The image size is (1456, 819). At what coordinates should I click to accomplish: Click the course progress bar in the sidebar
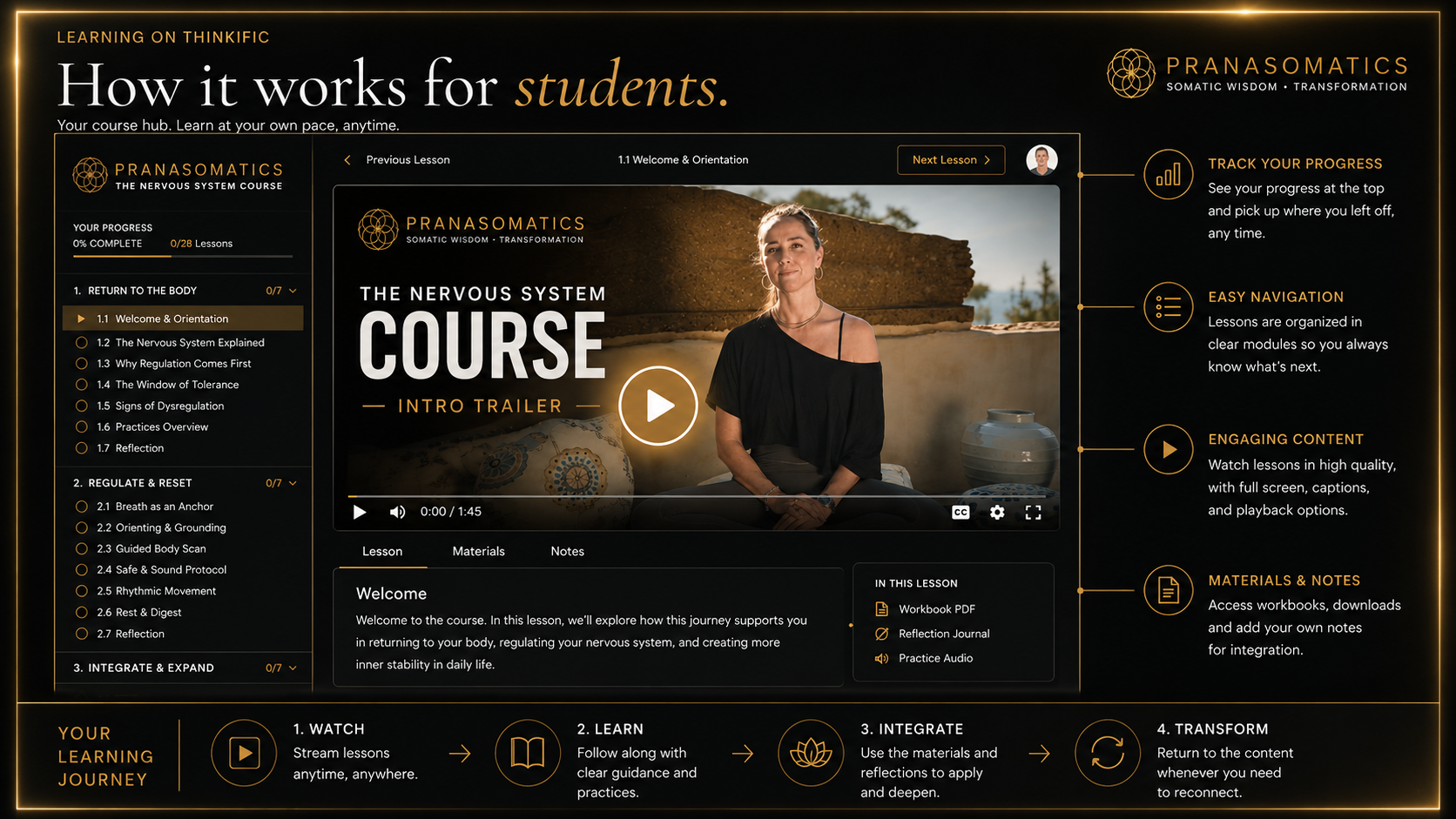[183, 256]
